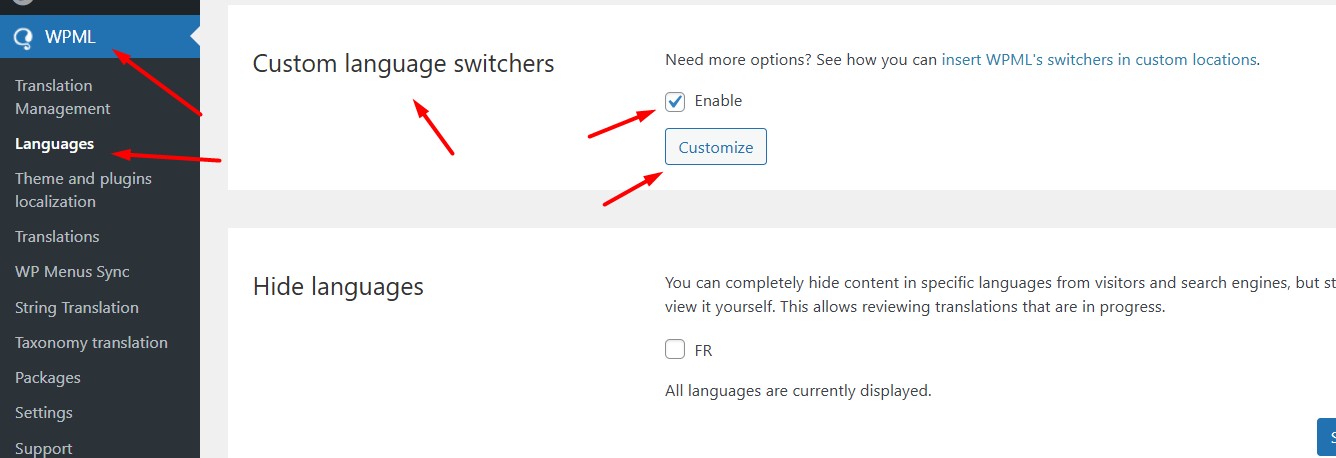Screen dimensions: 1336x458
Task: Open Taxonomy translation page
Action: [x=91, y=343]
